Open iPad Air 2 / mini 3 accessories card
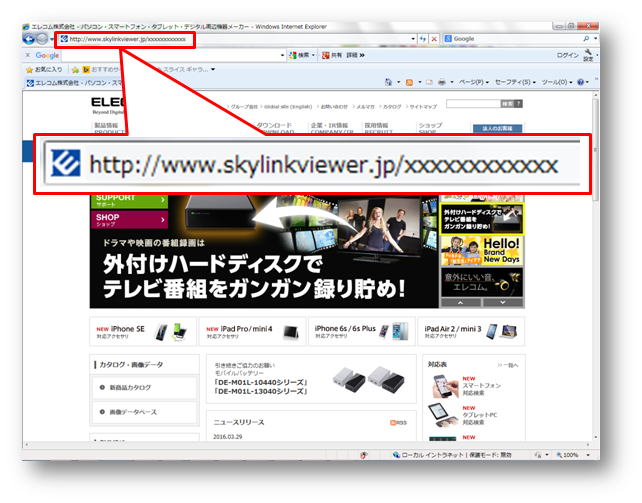 coord(472,331)
